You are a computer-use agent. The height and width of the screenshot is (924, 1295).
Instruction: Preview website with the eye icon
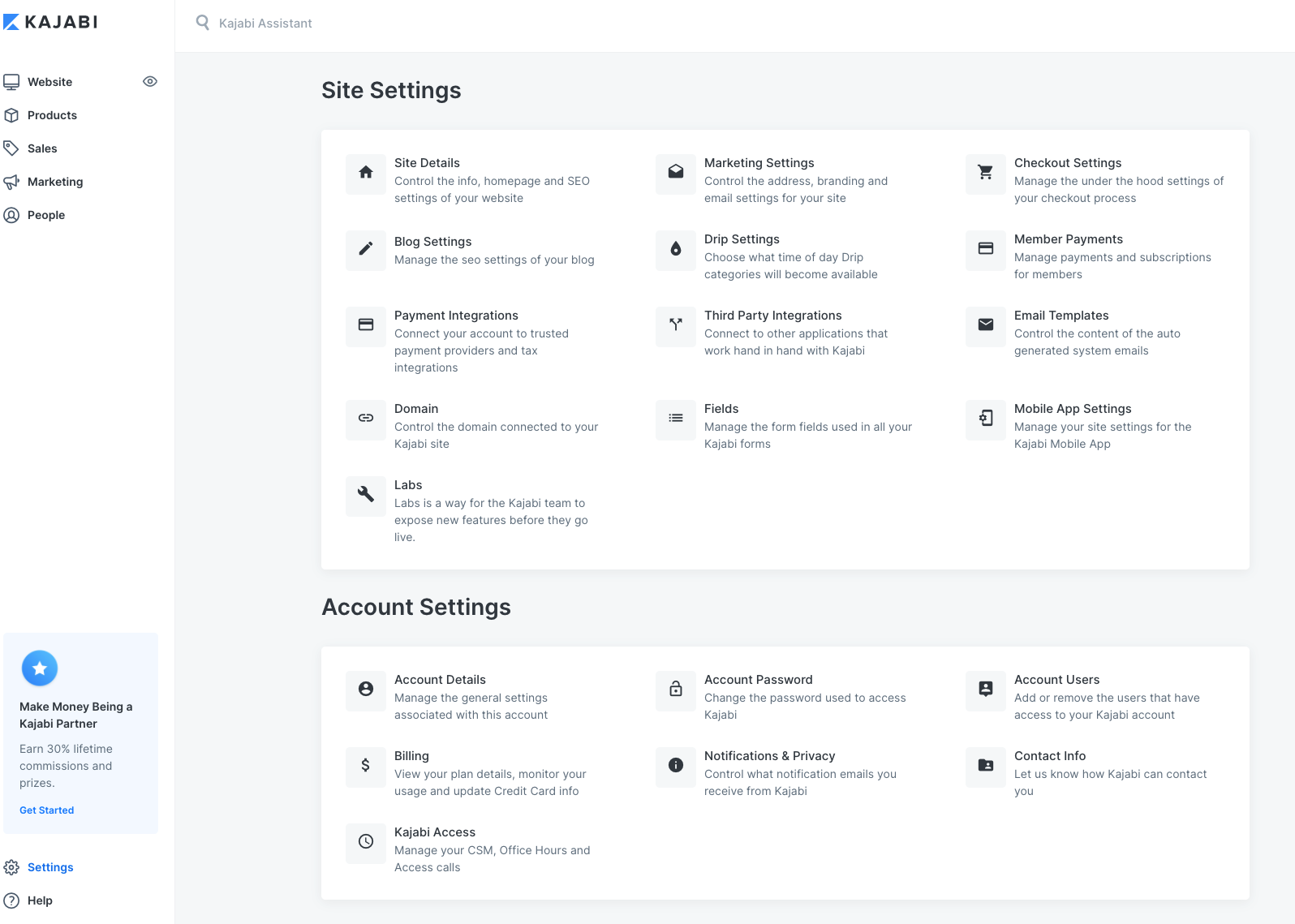point(150,81)
